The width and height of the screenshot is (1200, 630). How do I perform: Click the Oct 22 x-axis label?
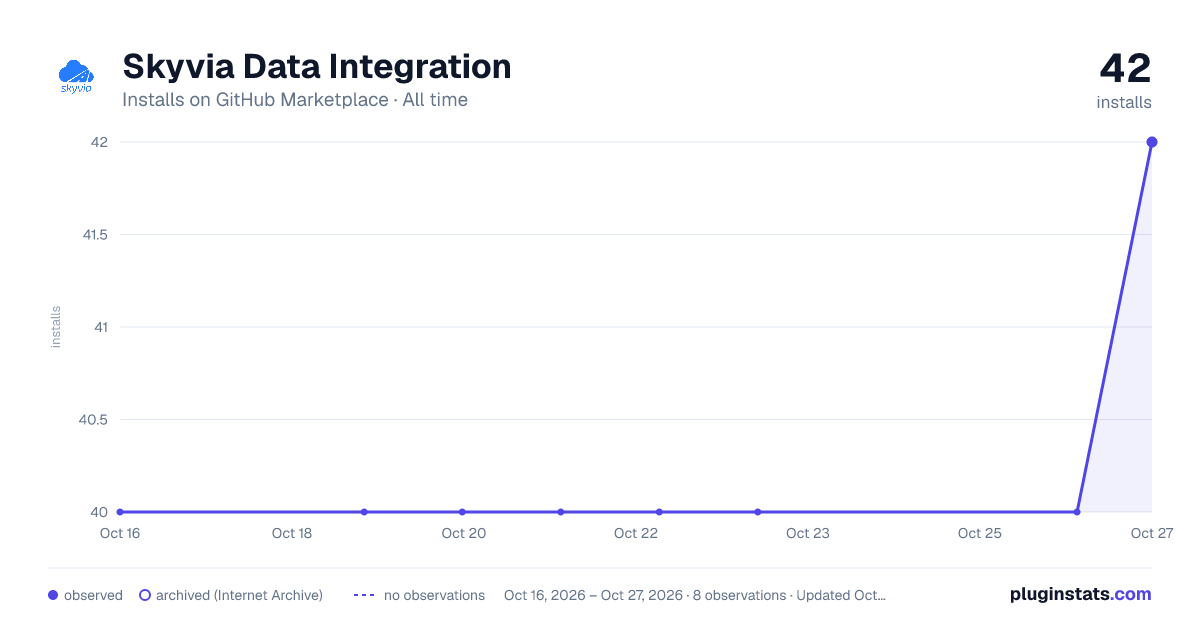click(636, 533)
